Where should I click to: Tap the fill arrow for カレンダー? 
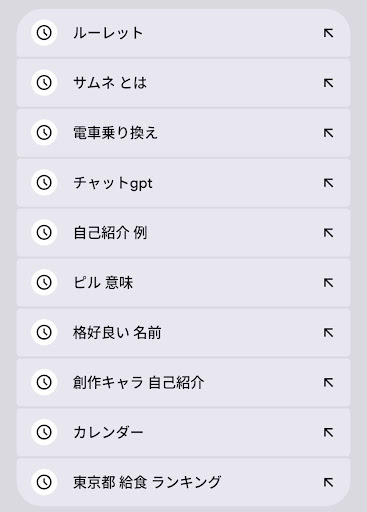click(328, 432)
